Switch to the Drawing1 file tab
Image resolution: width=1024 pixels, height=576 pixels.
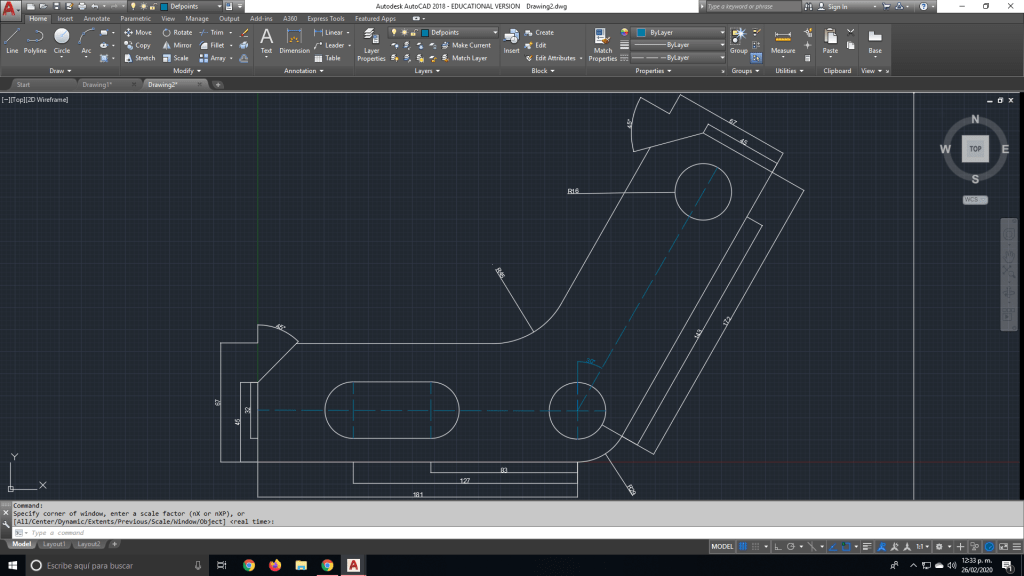coord(98,85)
